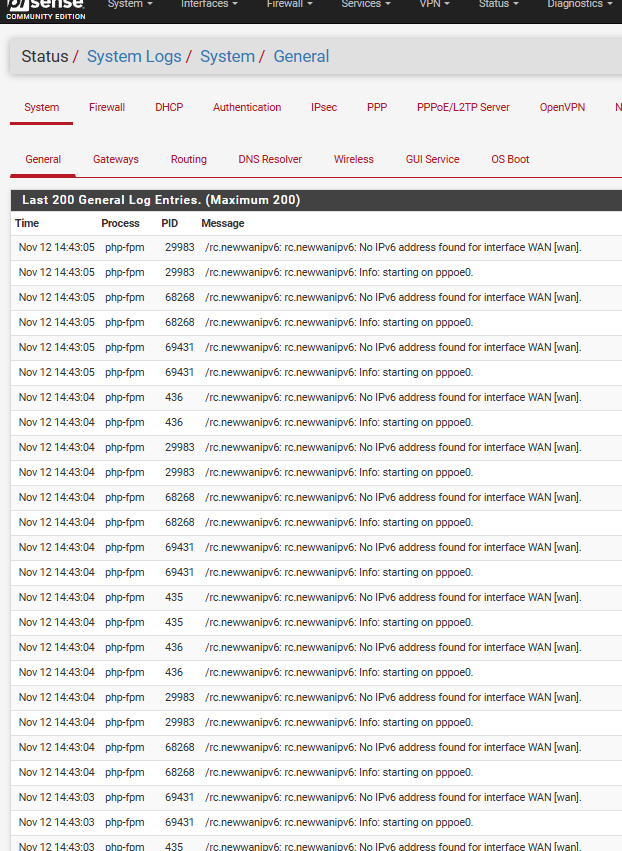Viewport: 622px width, 851px height.
Task: Select the OS Boot sub-tab
Action: point(510,159)
